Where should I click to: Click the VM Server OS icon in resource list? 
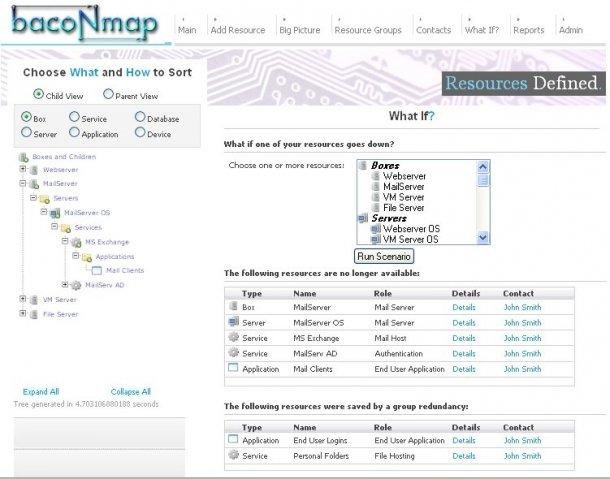(x=375, y=239)
